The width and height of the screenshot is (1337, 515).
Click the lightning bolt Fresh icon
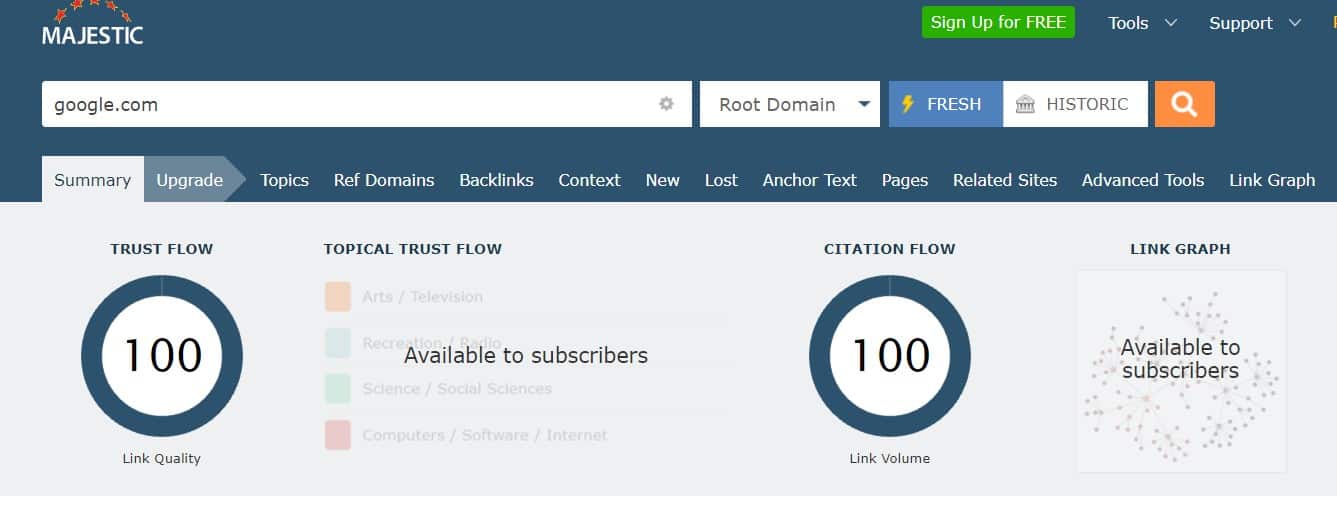coord(908,104)
